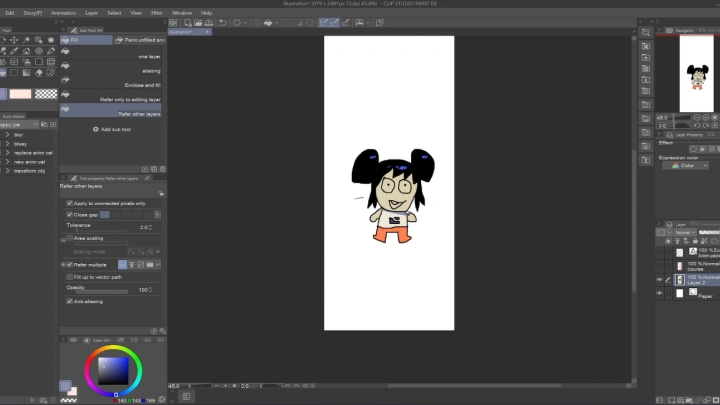Click the CLIP STUDIO launcher icon in command bar
Image resolution: width=720 pixels, height=405 pixels.
[173, 22]
